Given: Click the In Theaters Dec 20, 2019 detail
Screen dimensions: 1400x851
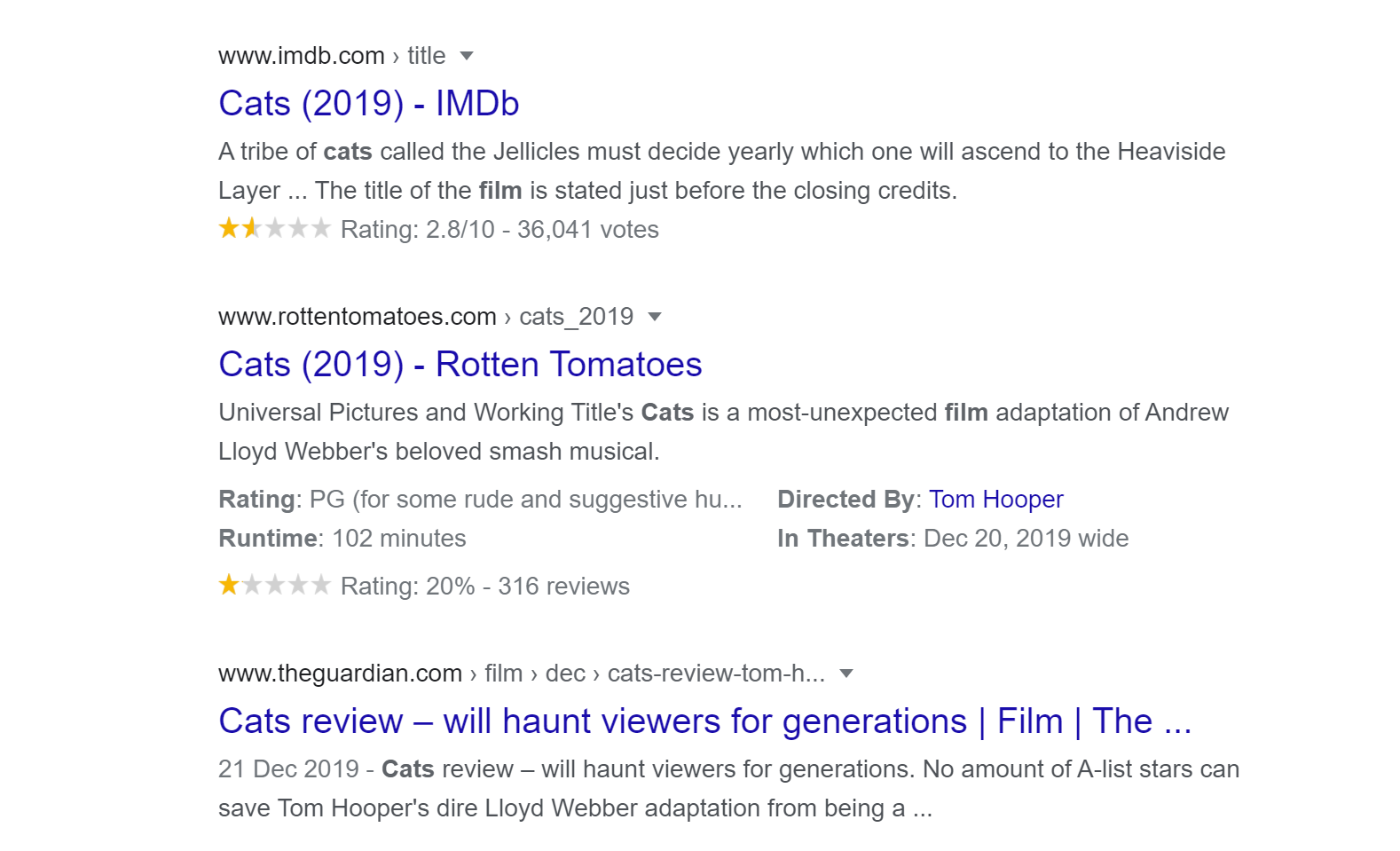Looking at the screenshot, I should pyautogui.click(x=952, y=539).
